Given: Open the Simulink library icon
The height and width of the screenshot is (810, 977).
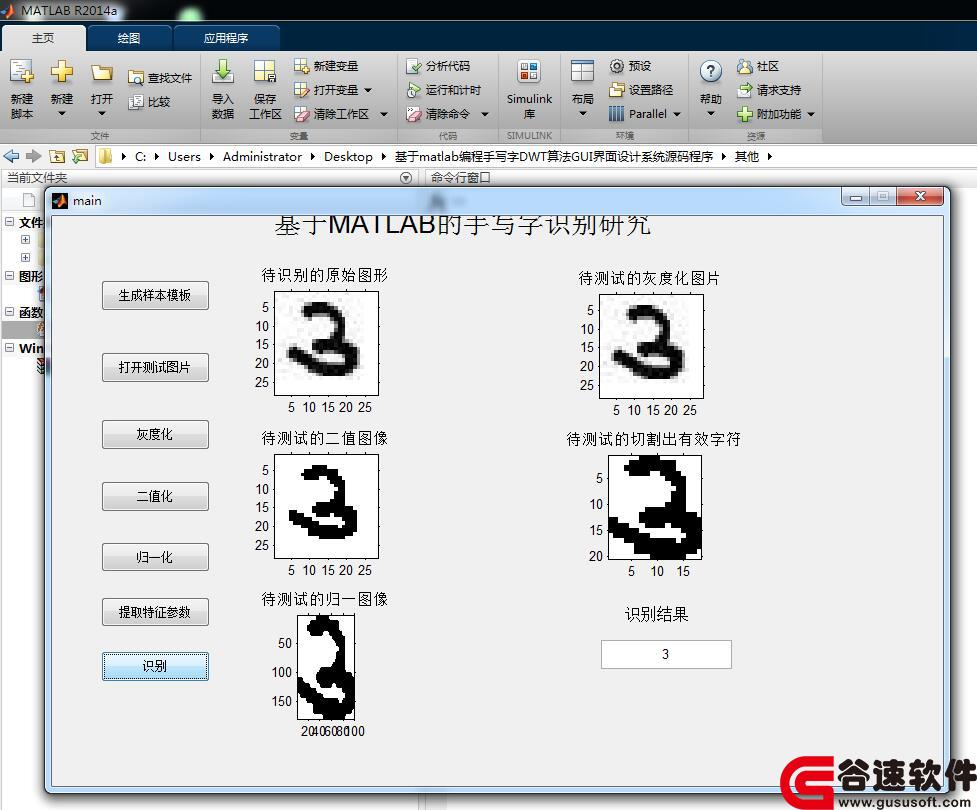Looking at the screenshot, I should pyautogui.click(x=529, y=72).
